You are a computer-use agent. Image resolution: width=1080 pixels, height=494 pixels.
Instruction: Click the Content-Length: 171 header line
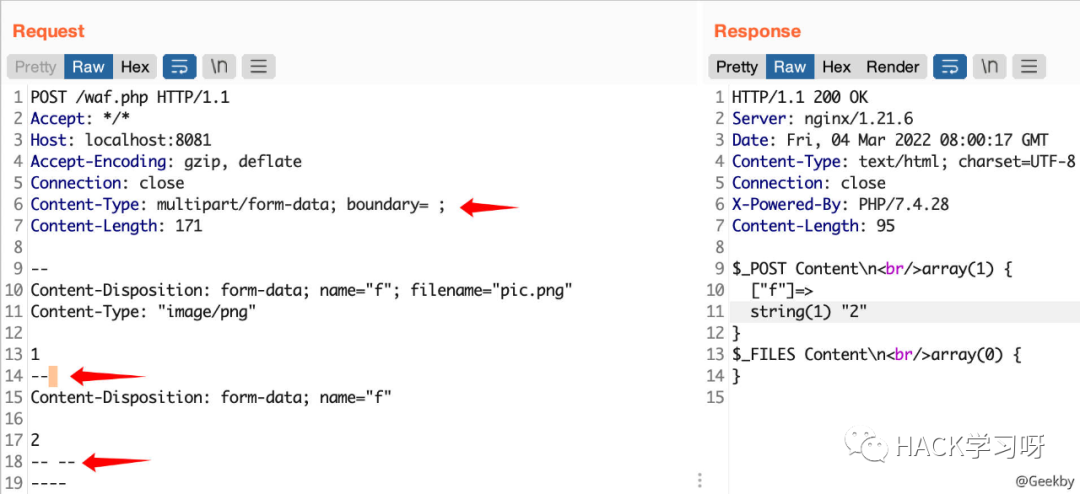116,226
